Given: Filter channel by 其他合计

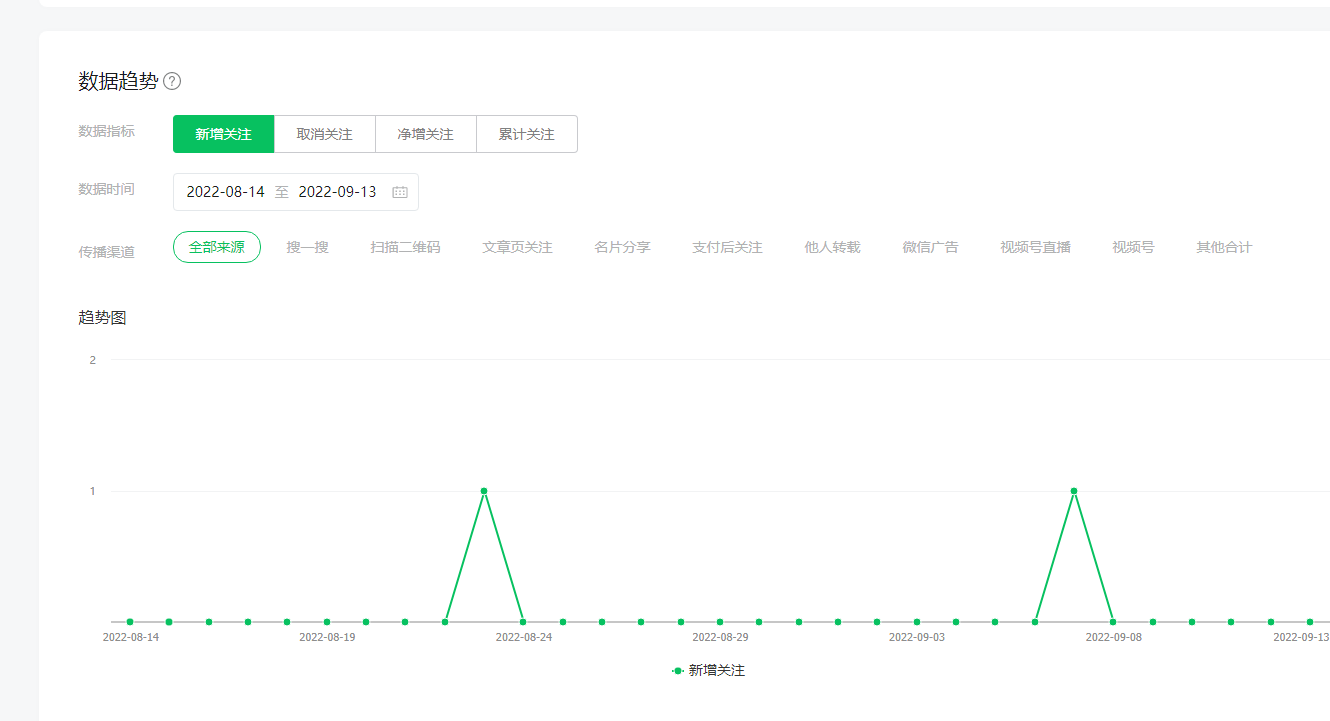Looking at the screenshot, I should tap(1224, 247).
